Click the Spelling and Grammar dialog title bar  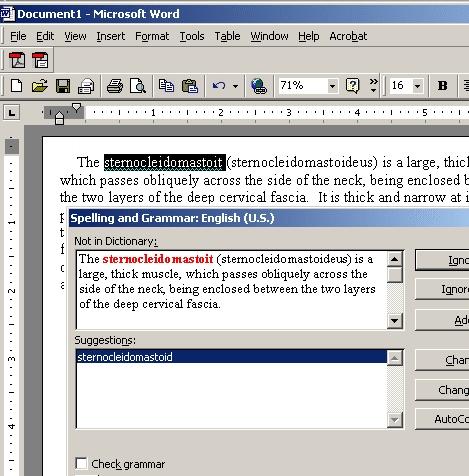pos(269,218)
